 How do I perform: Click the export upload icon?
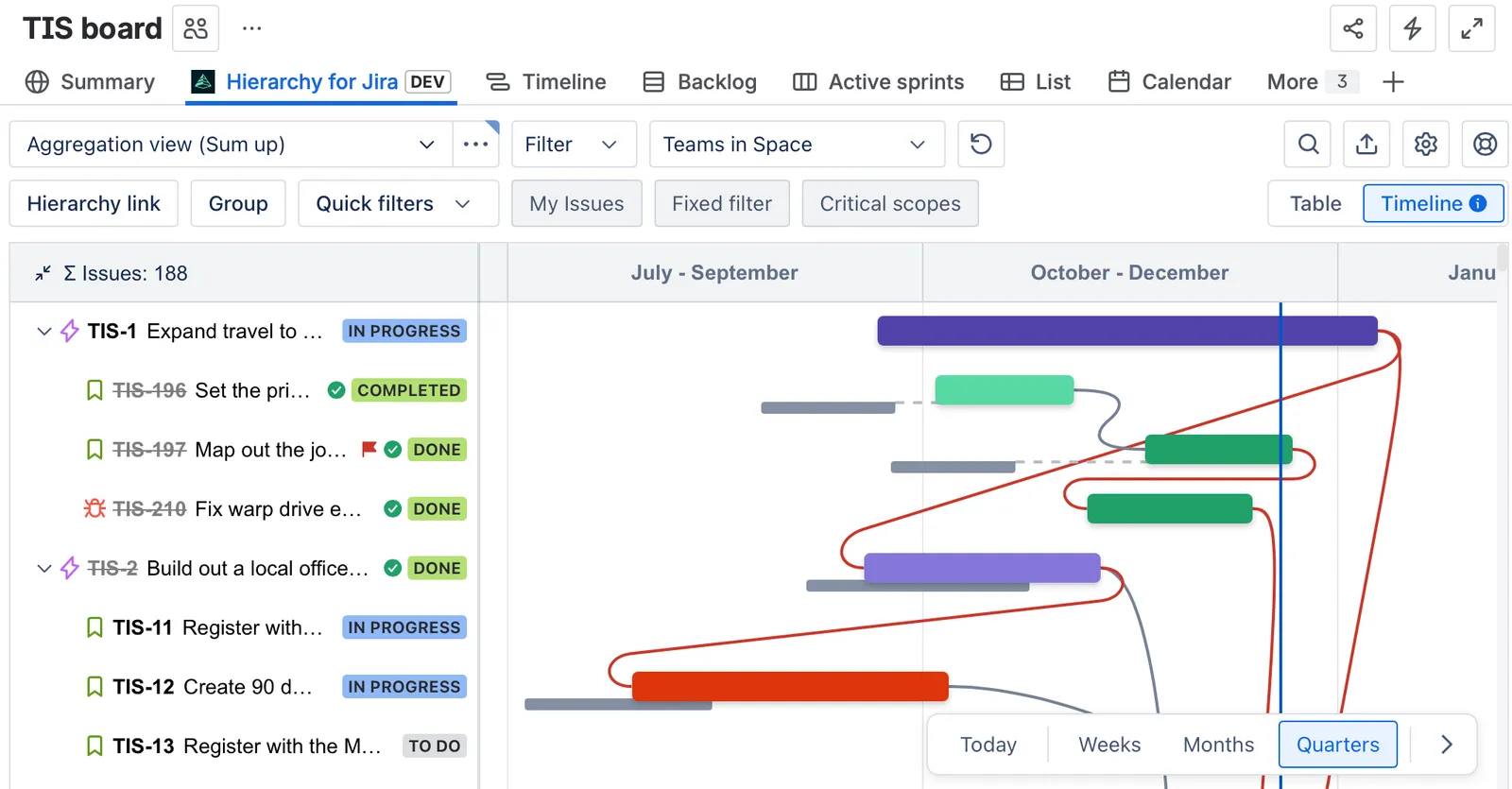[1366, 145]
